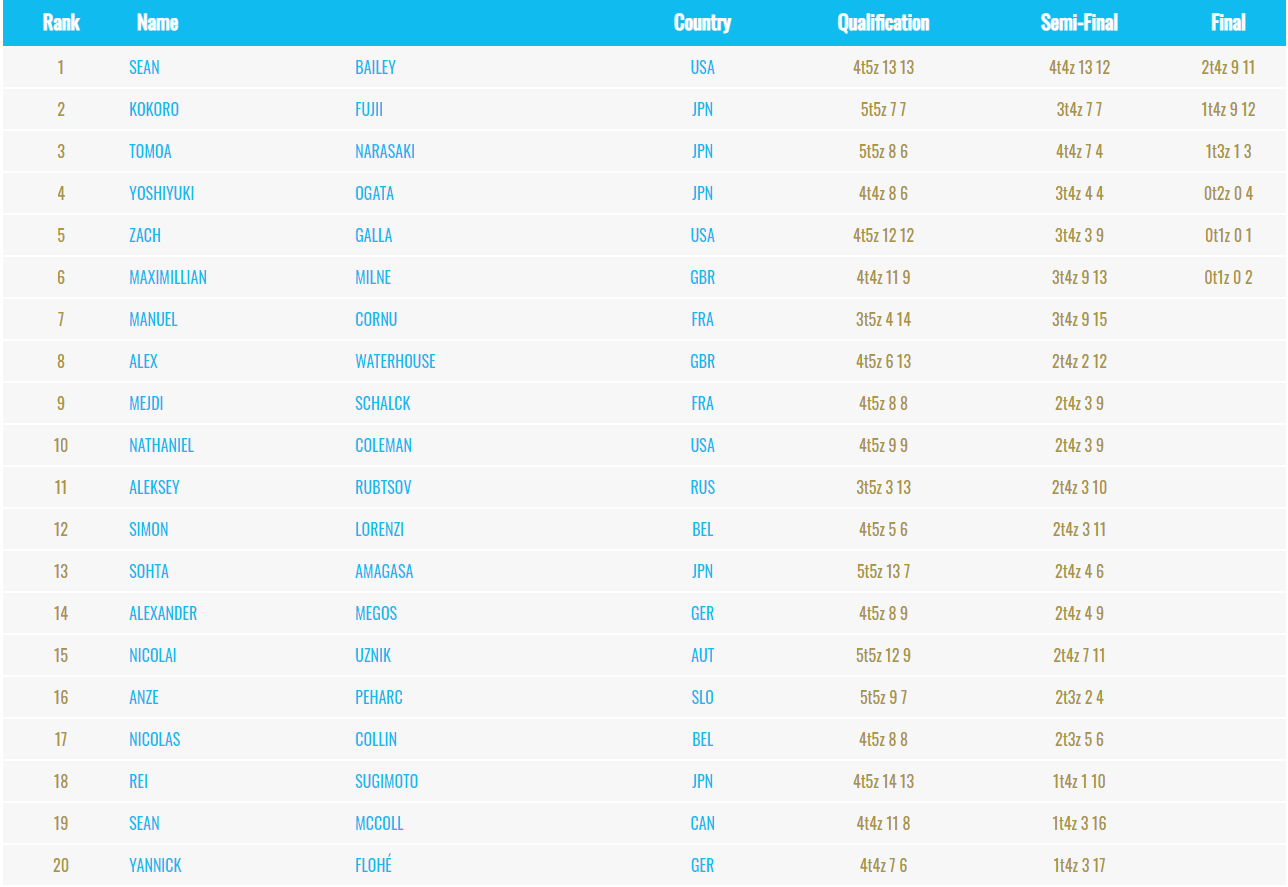The image size is (1288, 887).
Task: Open the MCCOLL surname link
Action: [379, 823]
